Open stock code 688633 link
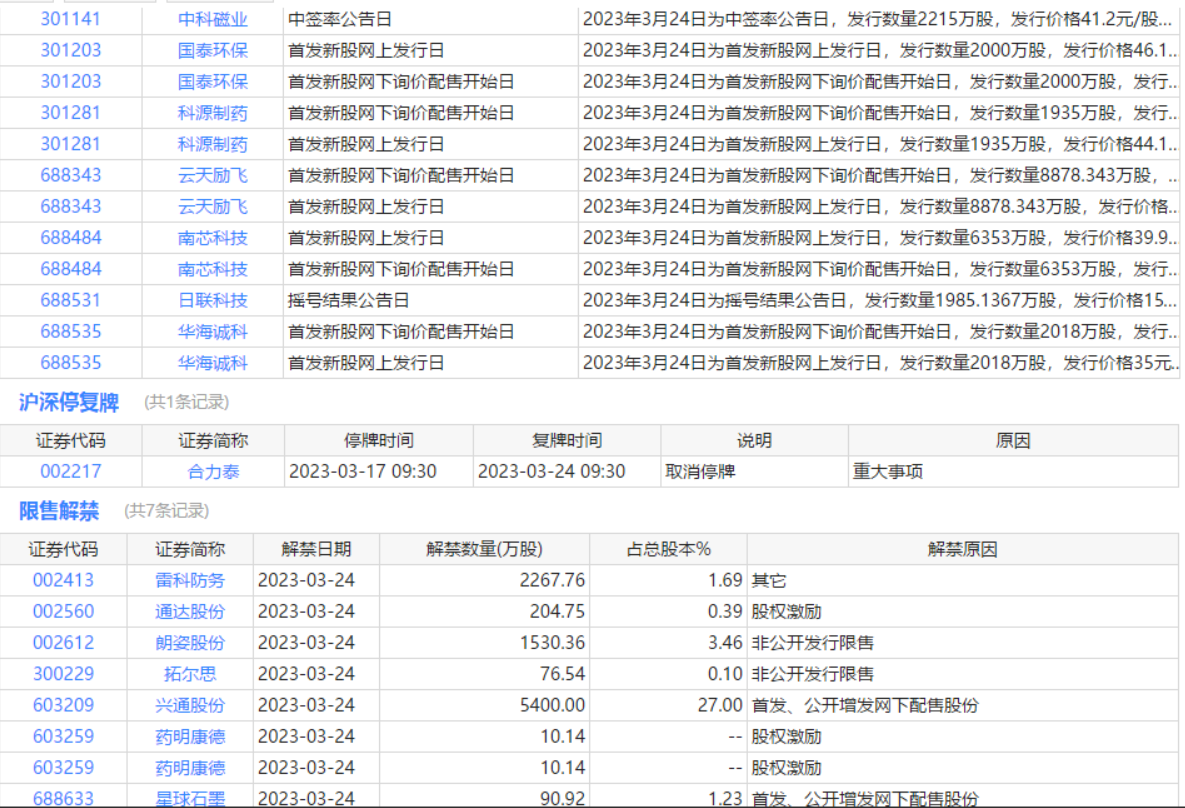This screenshot has height=808, width=1185. [63, 799]
